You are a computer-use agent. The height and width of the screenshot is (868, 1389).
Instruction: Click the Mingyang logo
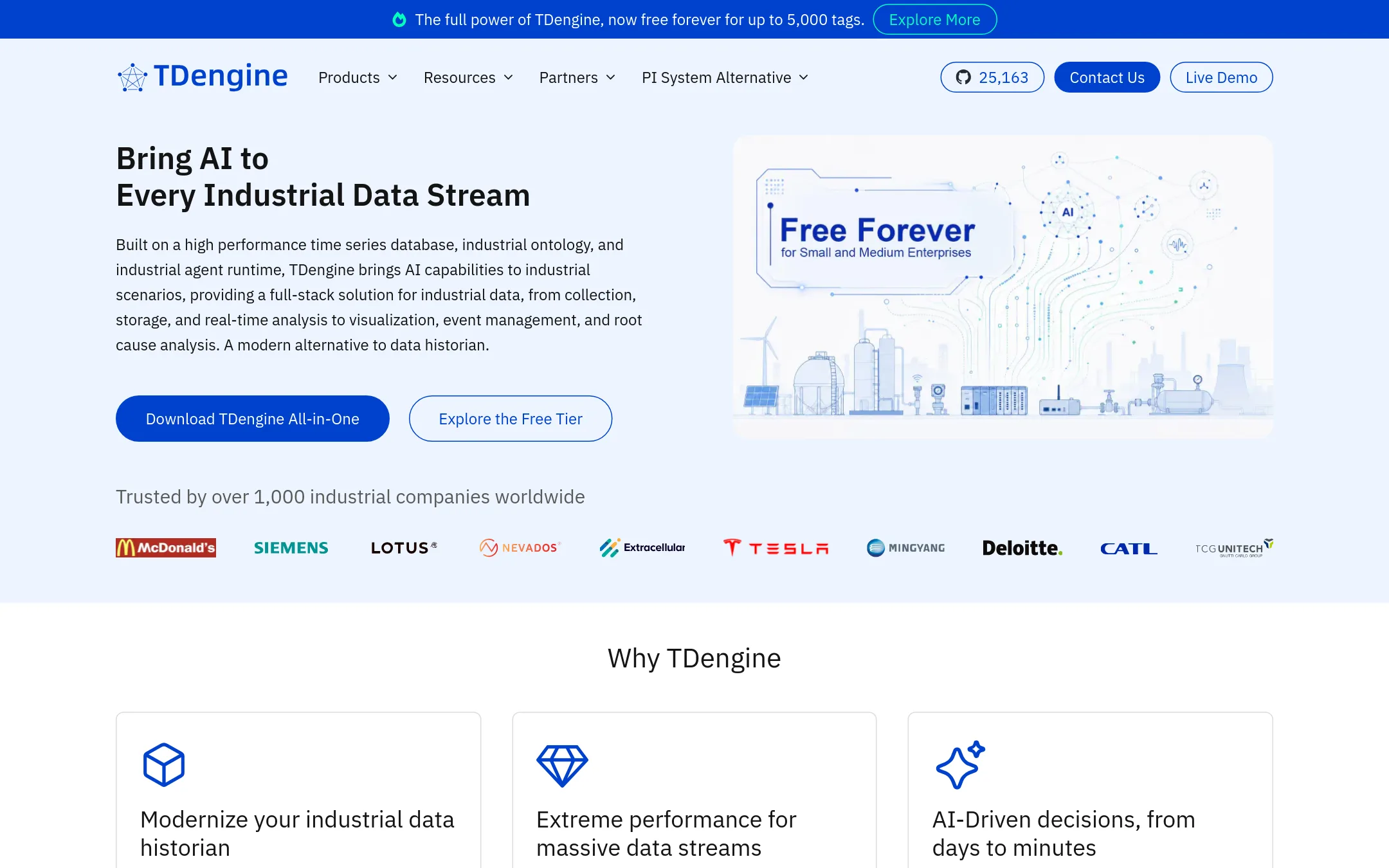906,548
